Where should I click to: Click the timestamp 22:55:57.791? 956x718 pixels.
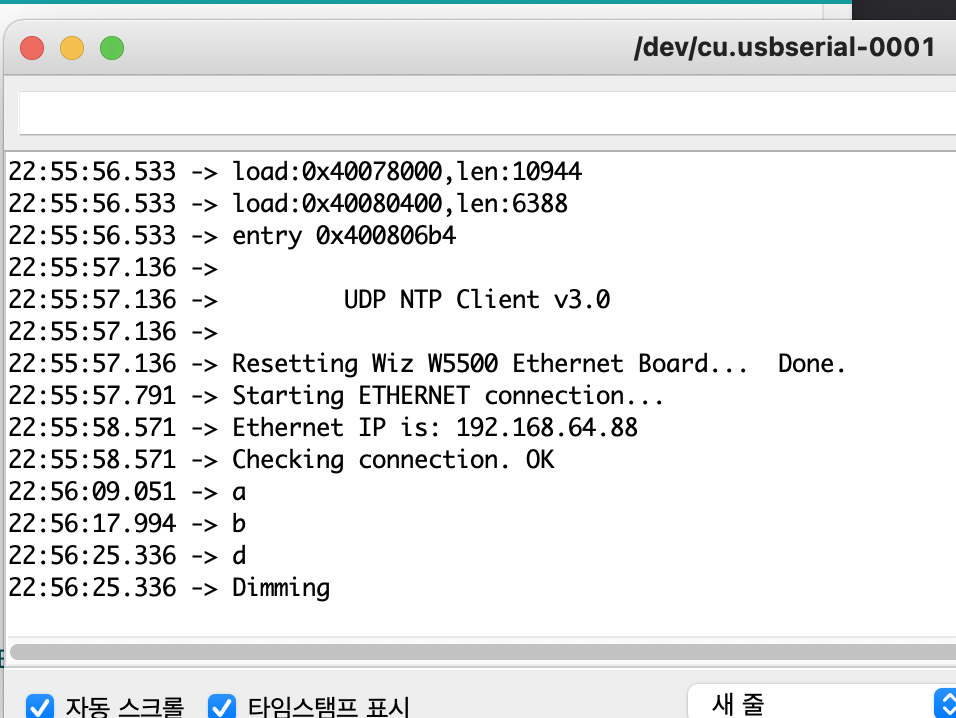(92, 396)
